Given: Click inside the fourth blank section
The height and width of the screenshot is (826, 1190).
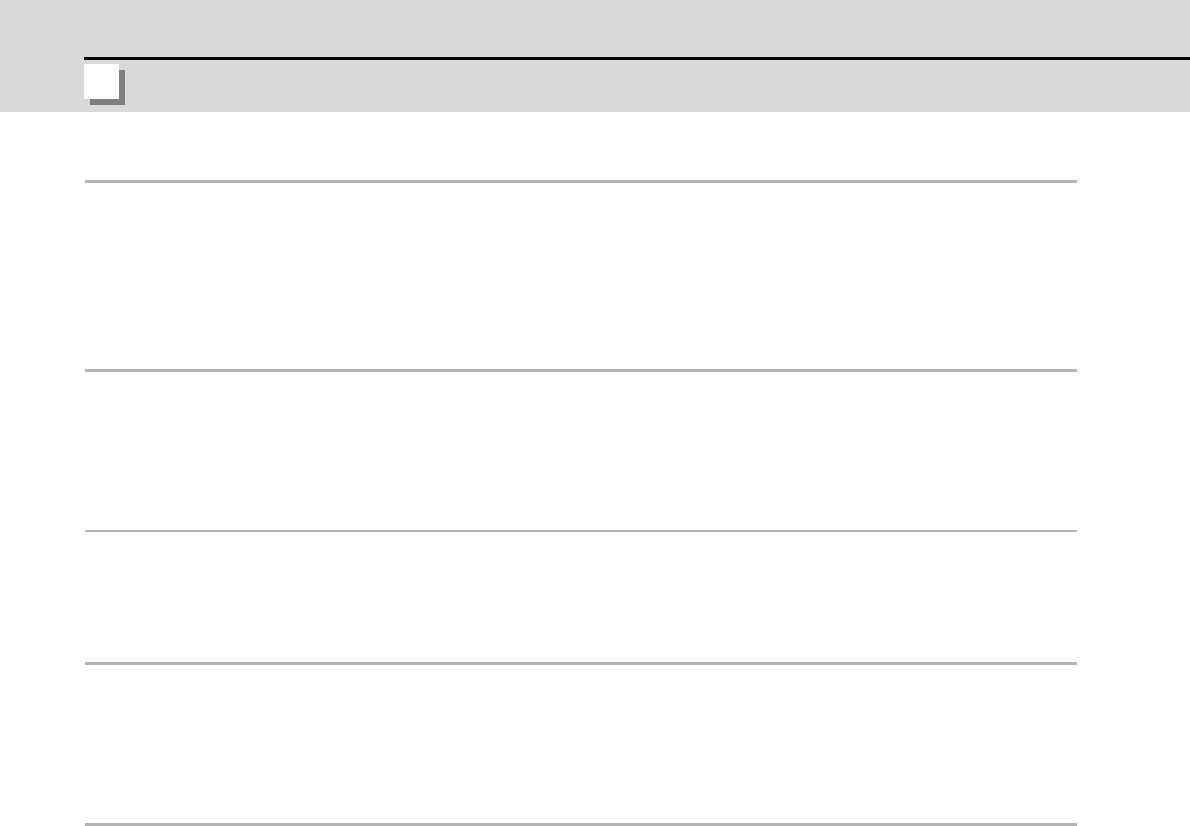Looking at the screenshot, I should coord(580,743).
